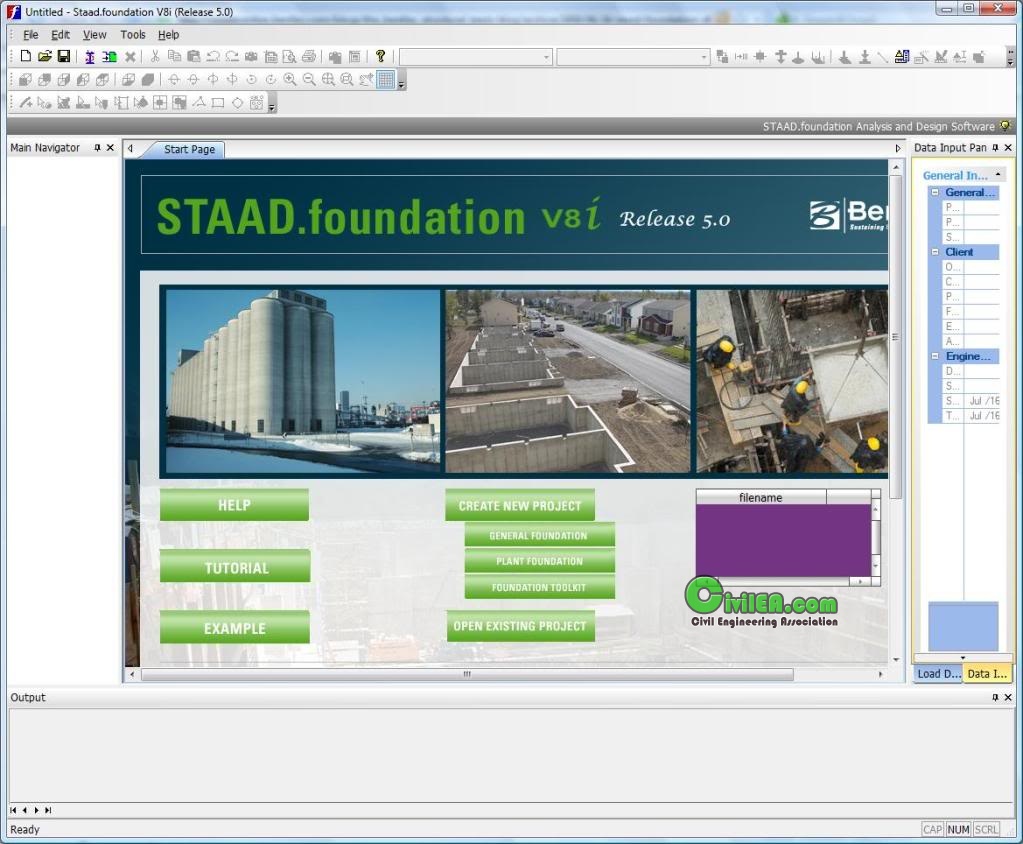The image size is (1023, 844).
Task: Click the pencil-plus add tool icon
Action: click(25, 102)
